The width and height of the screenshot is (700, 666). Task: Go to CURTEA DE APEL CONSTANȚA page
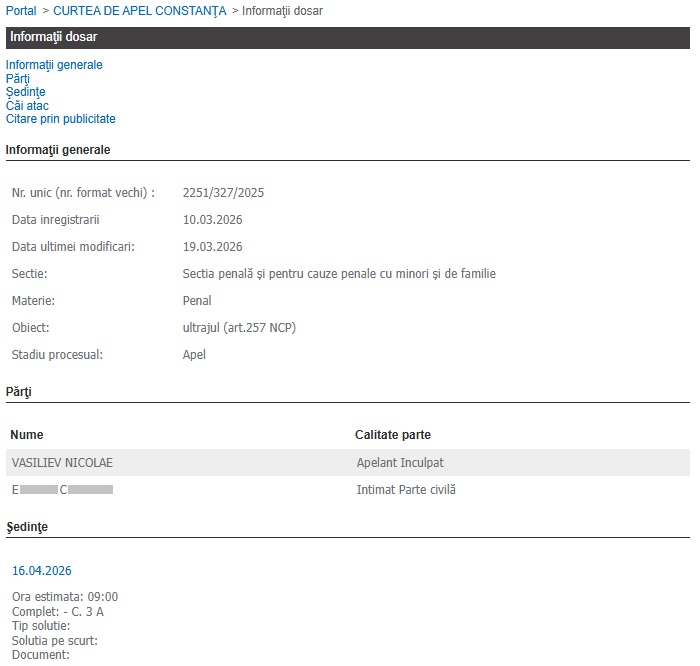pos(139,10)
